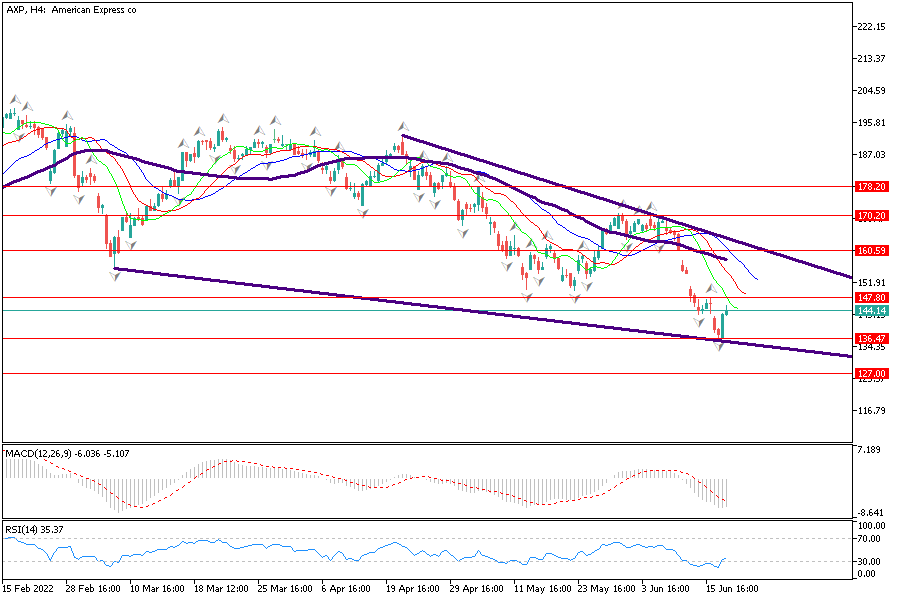Select the current price tag 144.14
This screenshot has height=600, width=900.
tap(871, 311)
